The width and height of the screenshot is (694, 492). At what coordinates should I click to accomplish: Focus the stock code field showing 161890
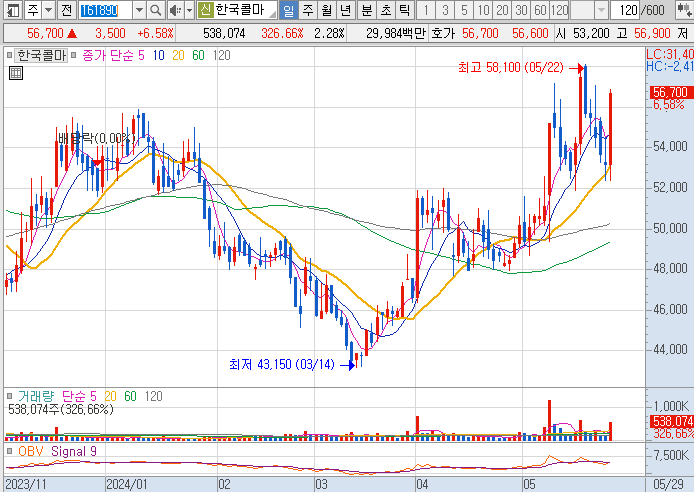click(x=105, y=10)
